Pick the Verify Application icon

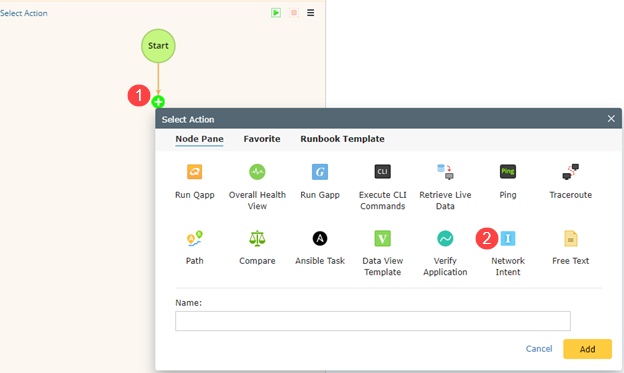[x=445, y=238]
